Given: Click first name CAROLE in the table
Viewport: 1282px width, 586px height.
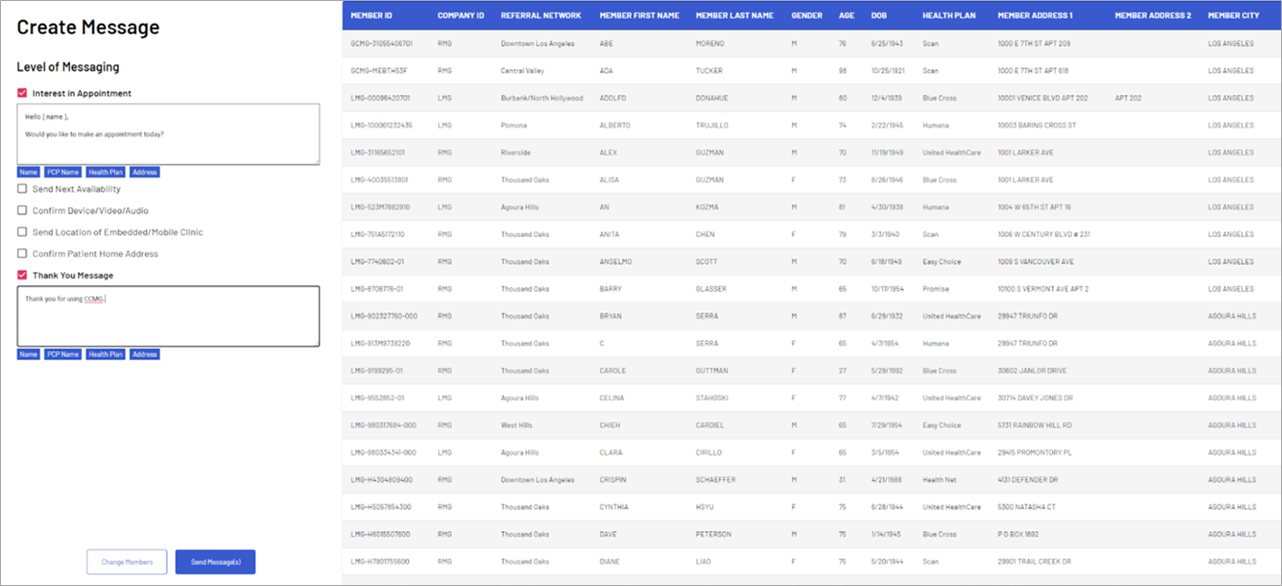Looking at the screenshot, I should 612,371.
